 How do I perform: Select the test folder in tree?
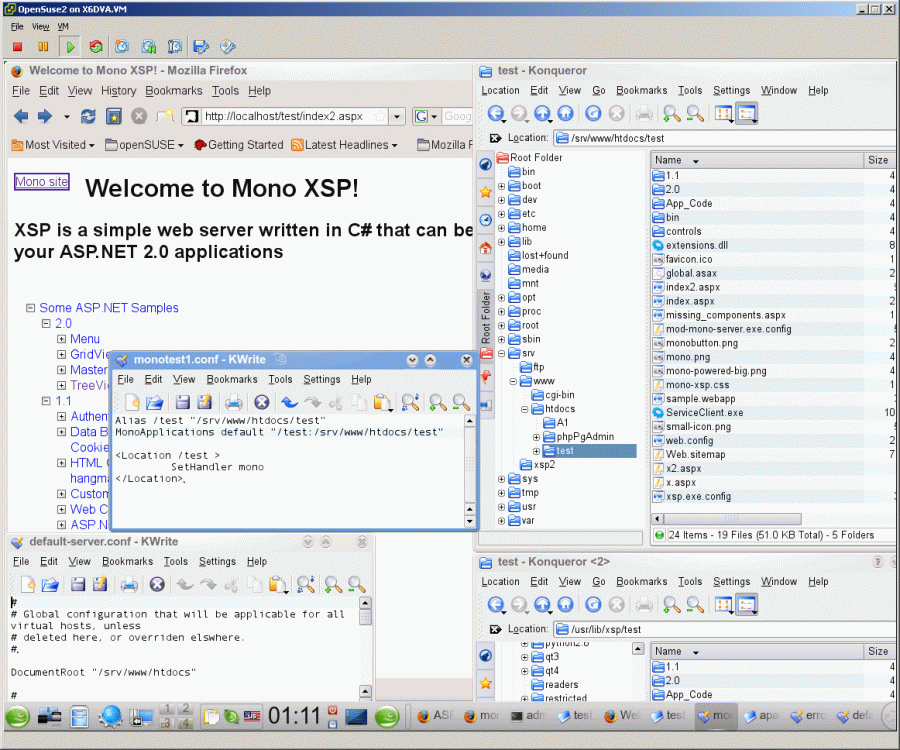pyautogui.click(x=564, y=451)
